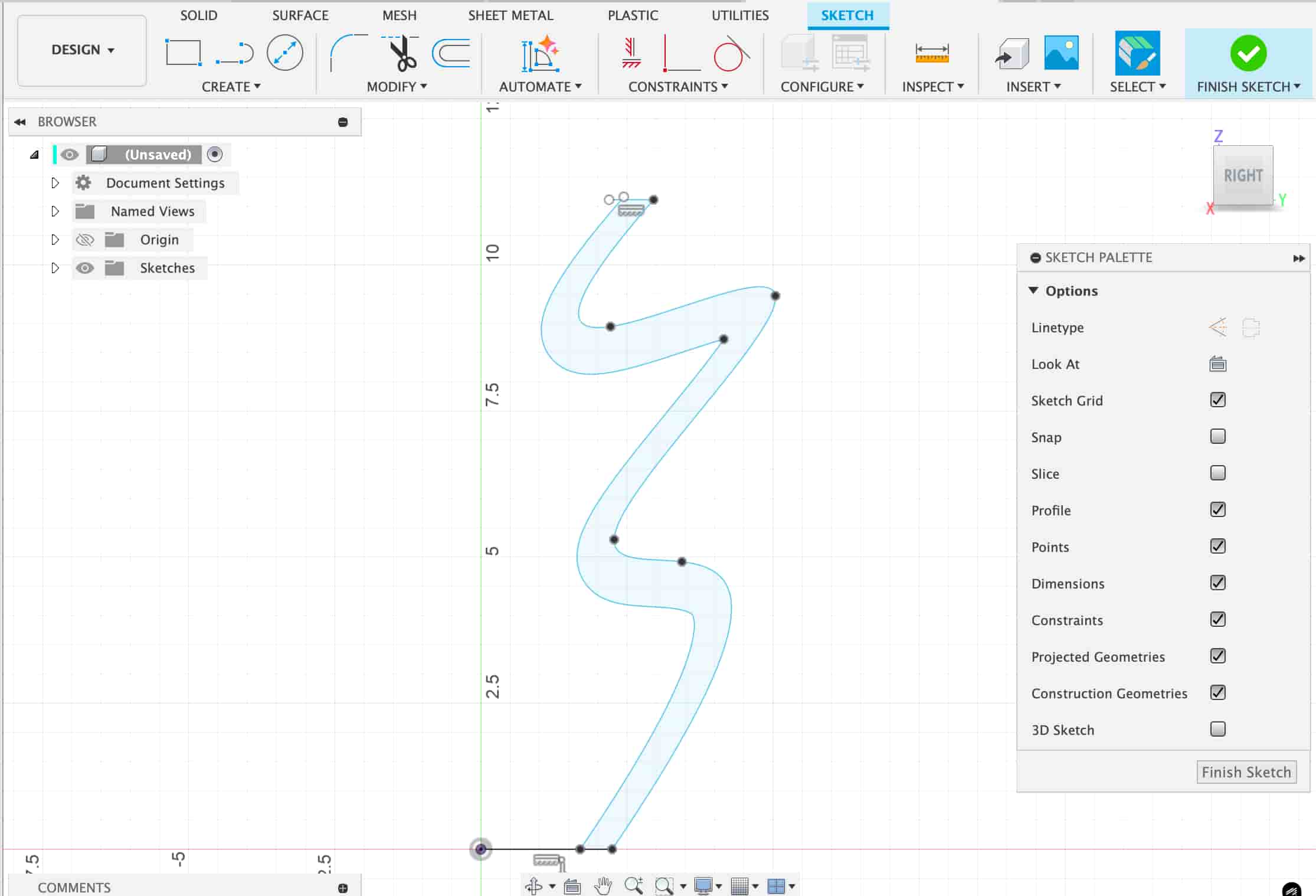Image resolution: width=1316 pixels, height=896 pixels.
Task: Select the Trim scissors tool
Action: click(x=401, y=53)
